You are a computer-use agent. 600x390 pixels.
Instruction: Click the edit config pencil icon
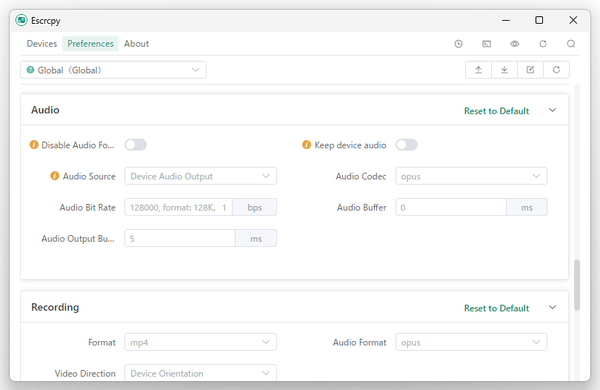(x=530, y=70)
